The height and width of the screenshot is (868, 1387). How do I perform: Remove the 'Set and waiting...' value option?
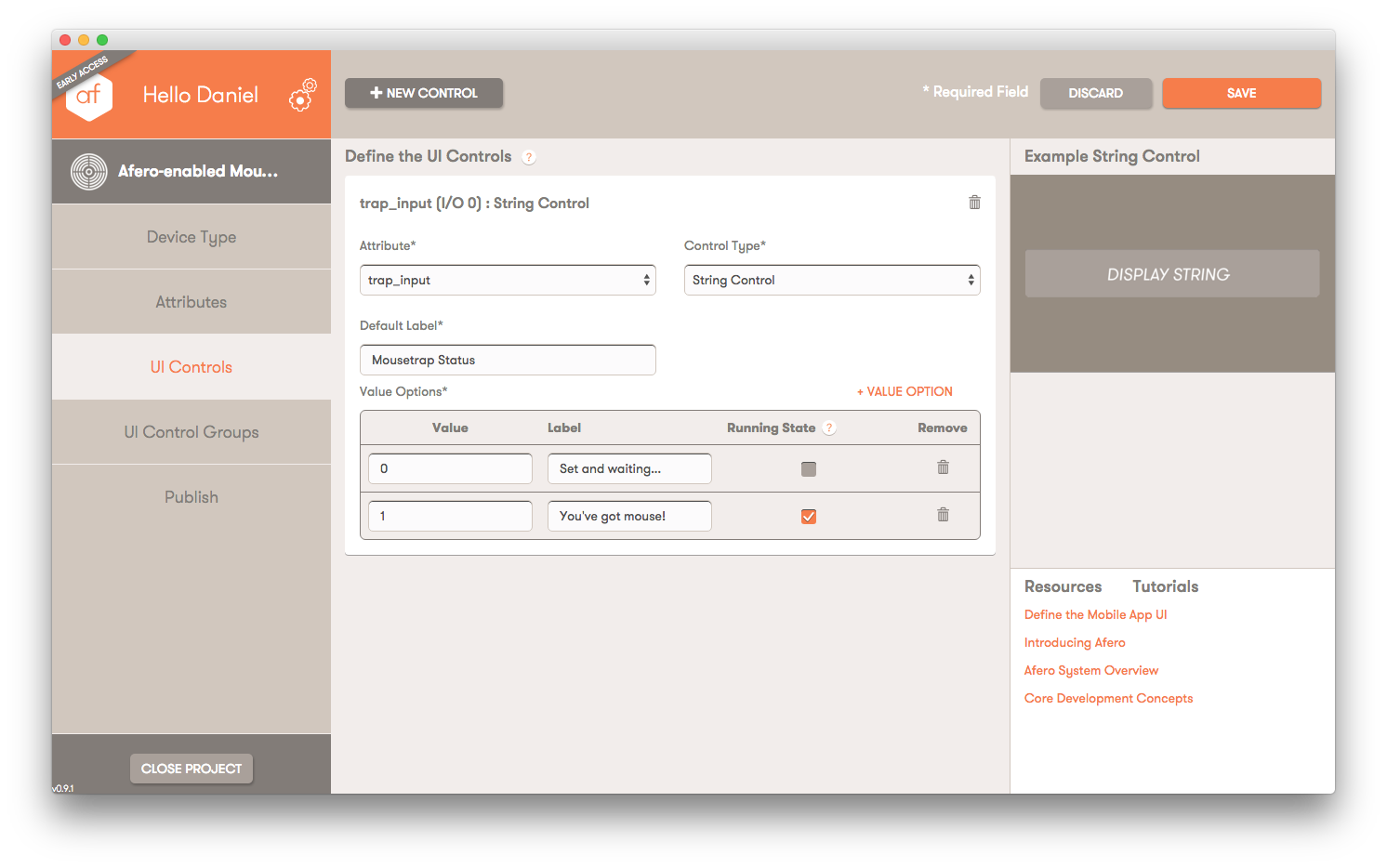[943, 467]
